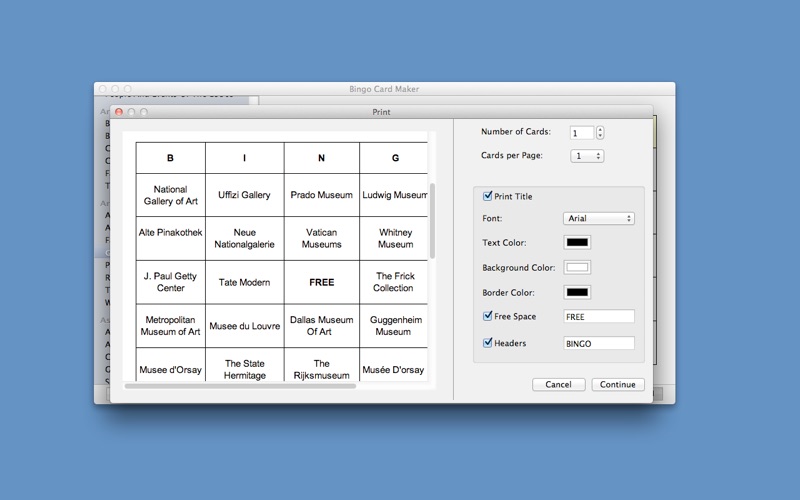Click the bold 'FREE' center cell

(x=322, y=282)
